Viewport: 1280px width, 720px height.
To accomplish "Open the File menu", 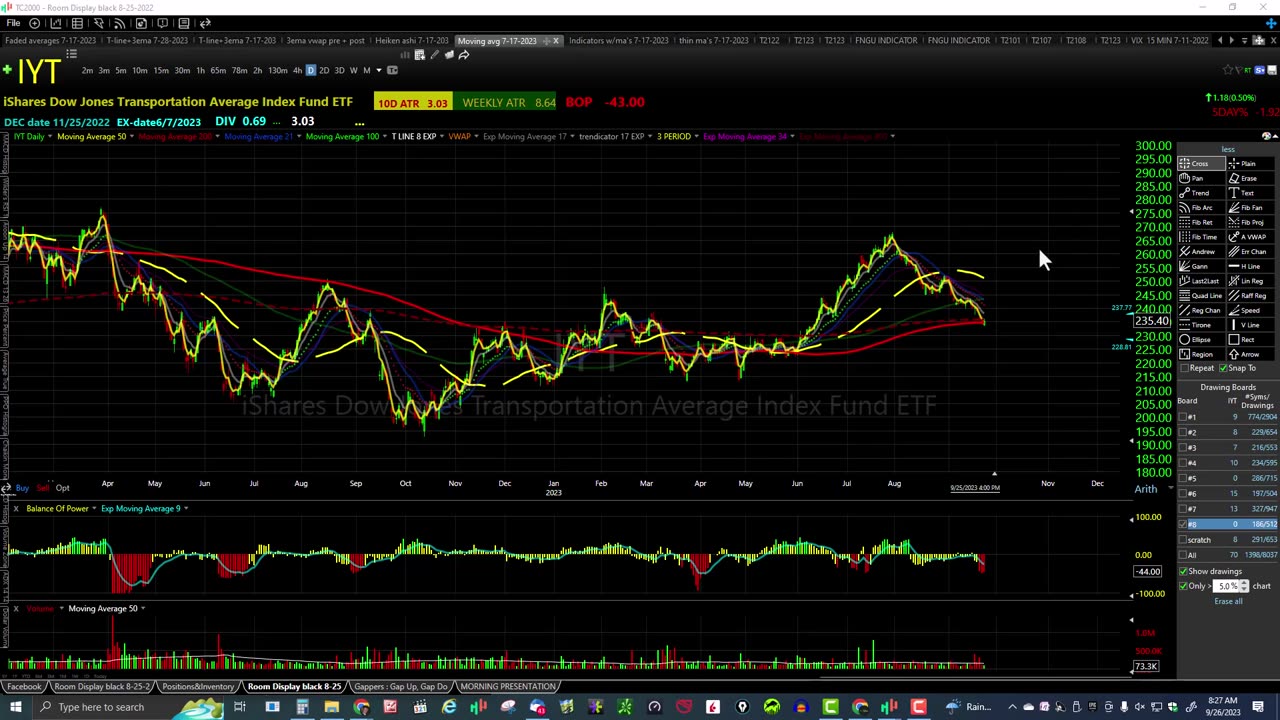I will pos(13,22).
